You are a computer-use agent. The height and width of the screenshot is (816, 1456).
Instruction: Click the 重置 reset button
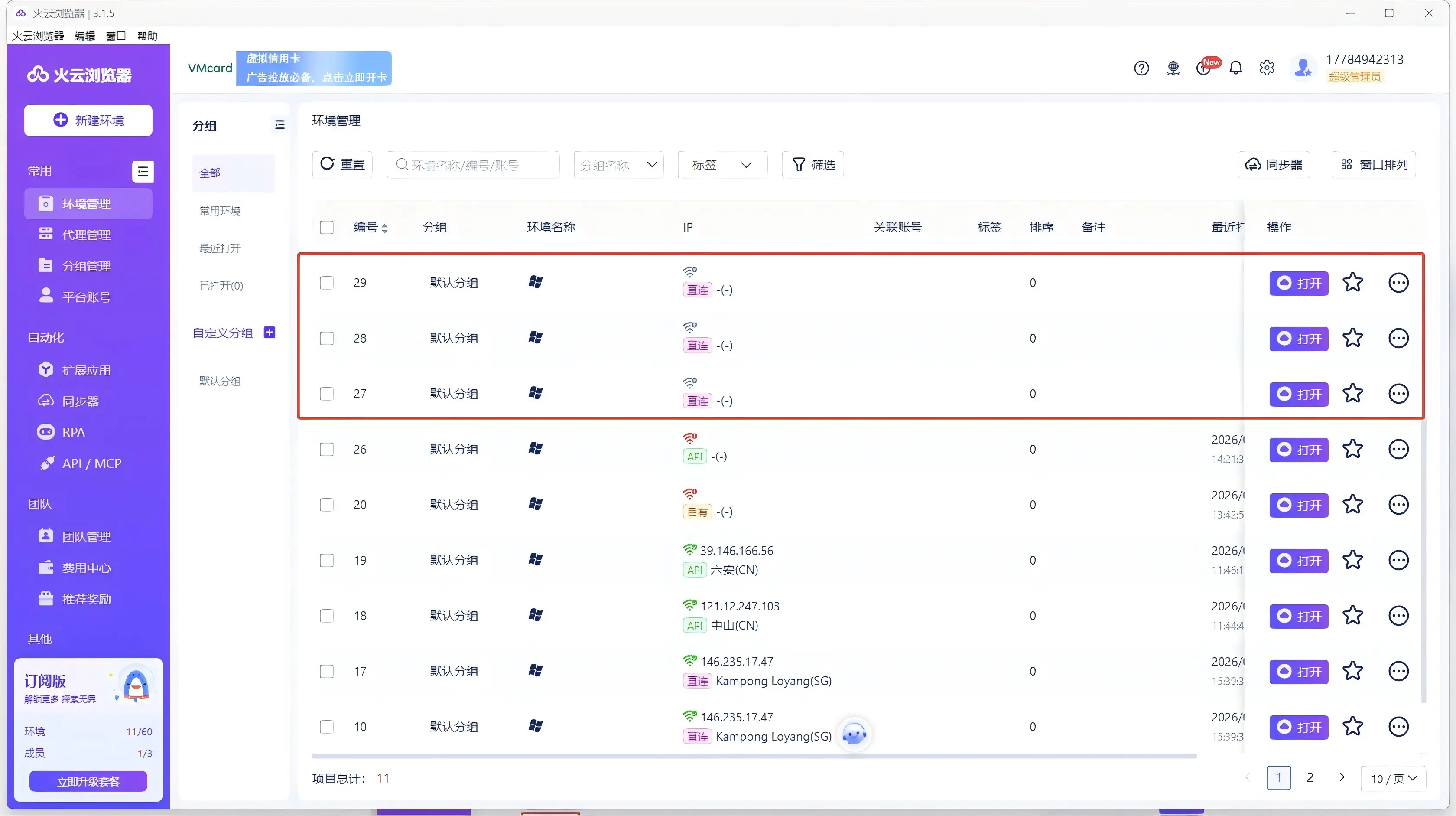[x=342, y=165]
